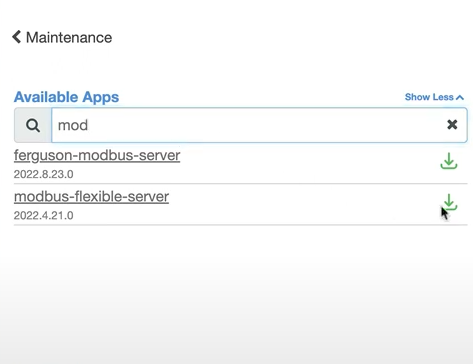Select version 2022.8.23.0 text under ferguson
473x364 pixels.
(x=44, y=174)
